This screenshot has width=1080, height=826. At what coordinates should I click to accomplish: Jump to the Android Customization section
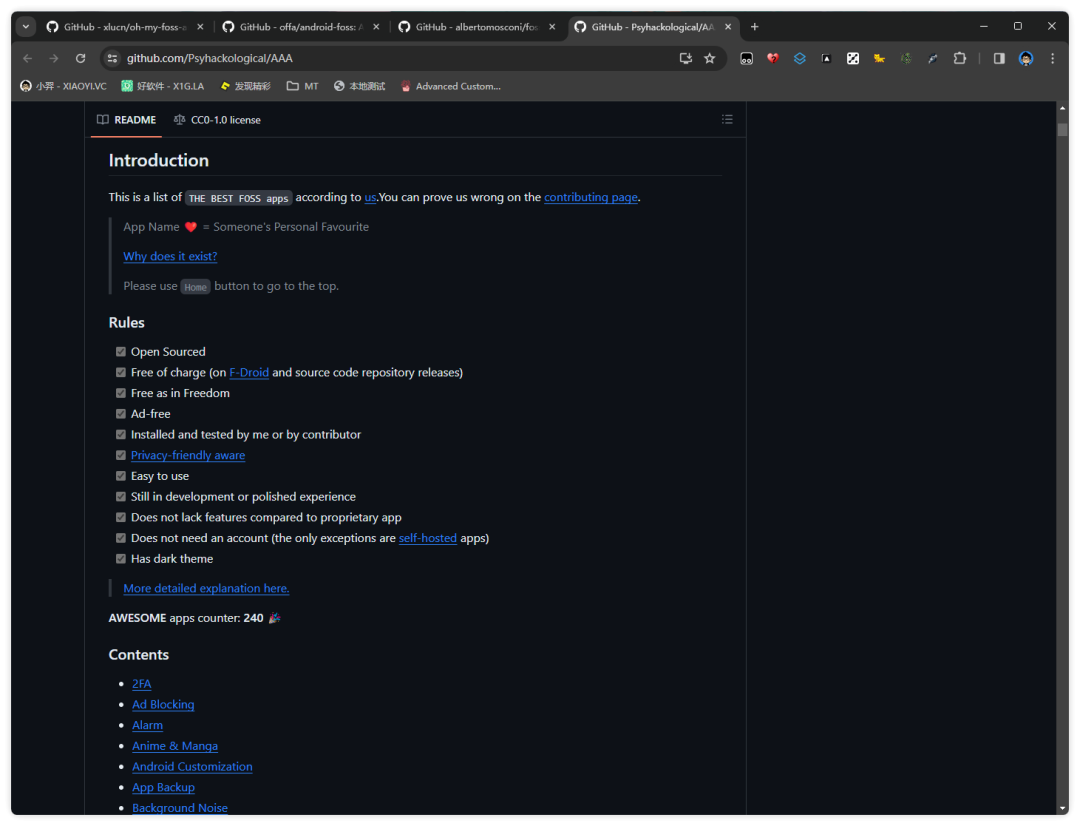pos(192,767)
